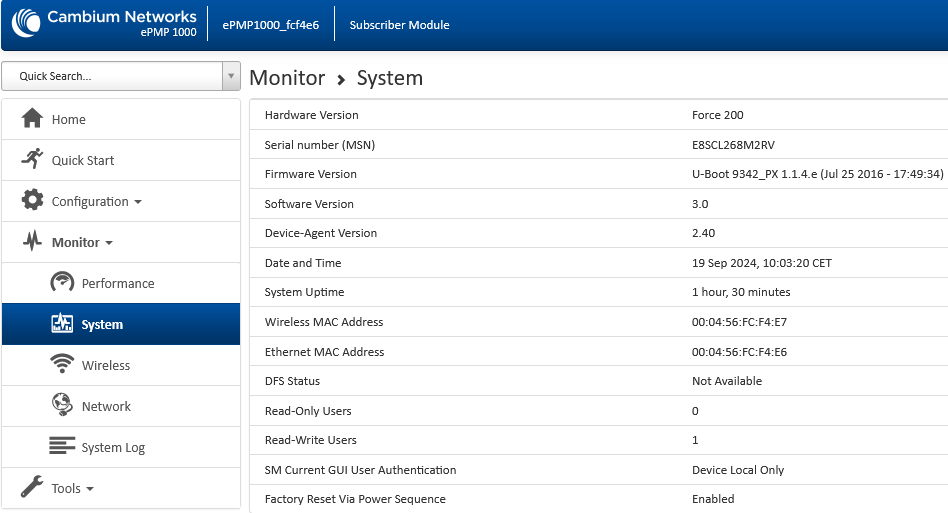Click the Performance gauge icon
Viewport: 948px width, 513px height.
pos(62,282)
